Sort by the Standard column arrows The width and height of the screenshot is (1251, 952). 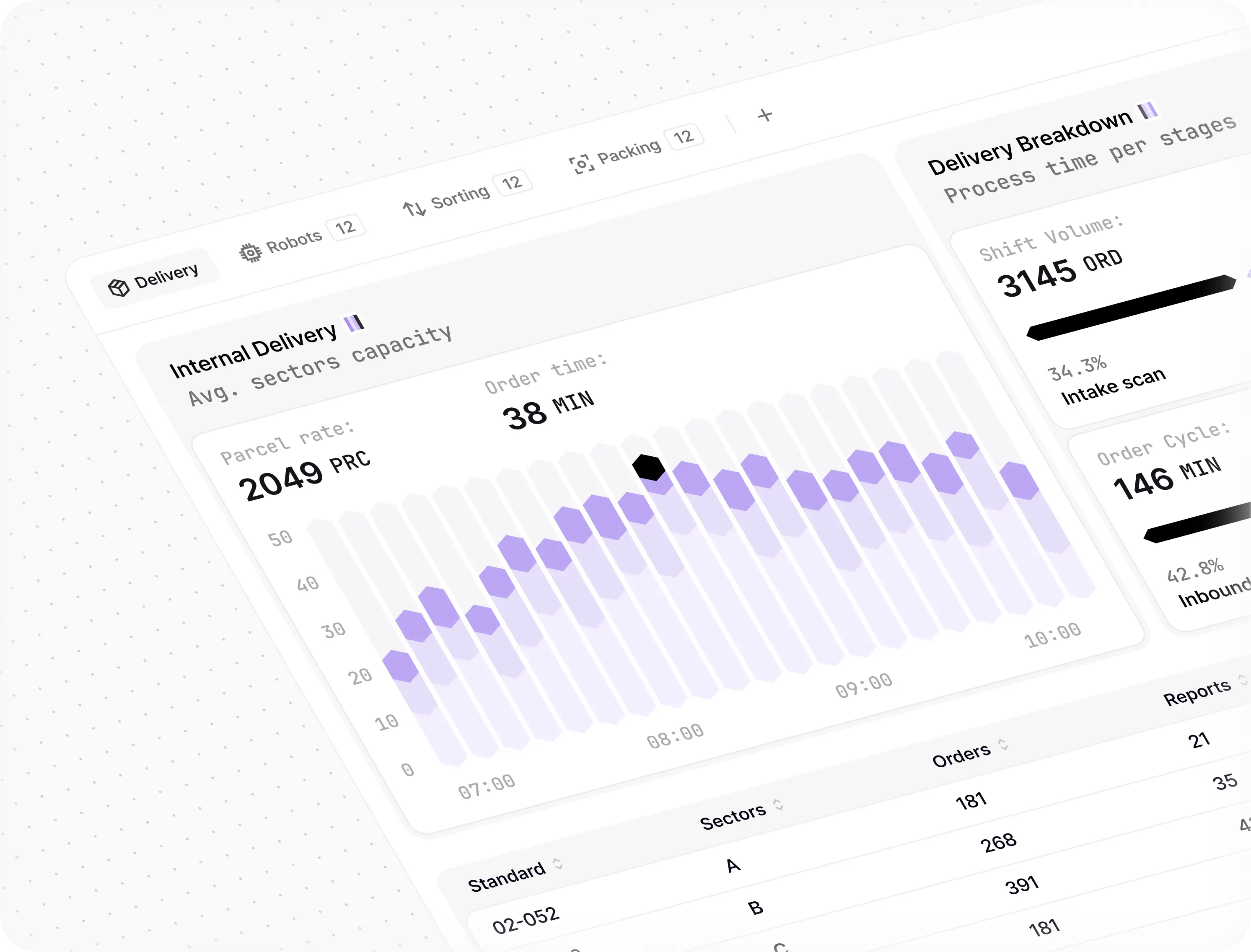[x=558, y=864]
